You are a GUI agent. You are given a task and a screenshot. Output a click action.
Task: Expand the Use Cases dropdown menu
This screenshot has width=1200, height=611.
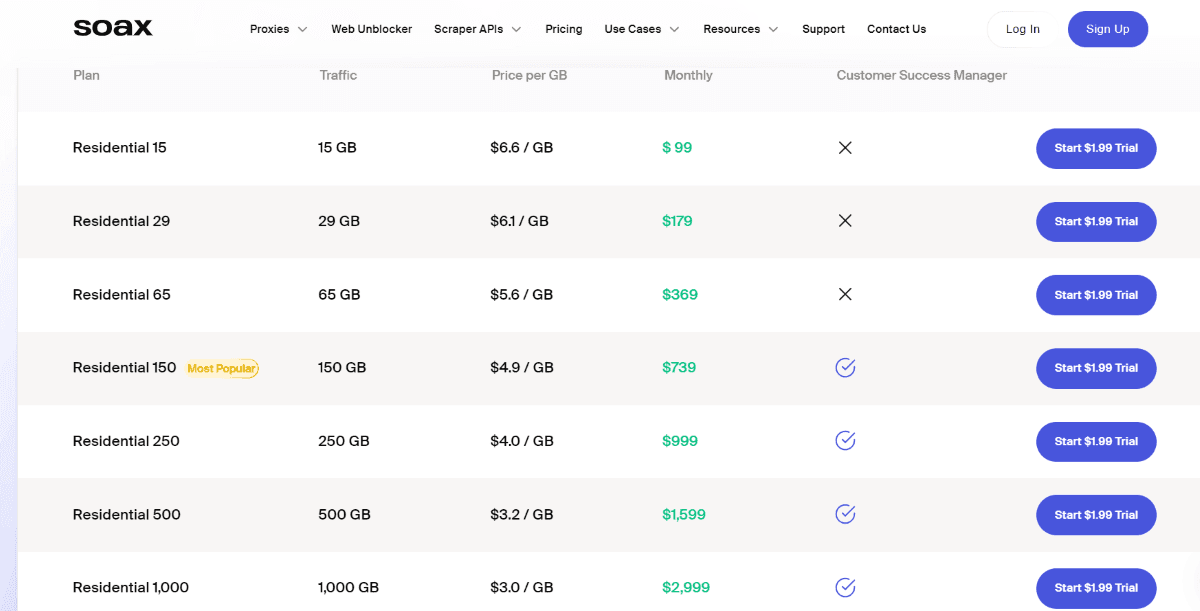(642, 29)
